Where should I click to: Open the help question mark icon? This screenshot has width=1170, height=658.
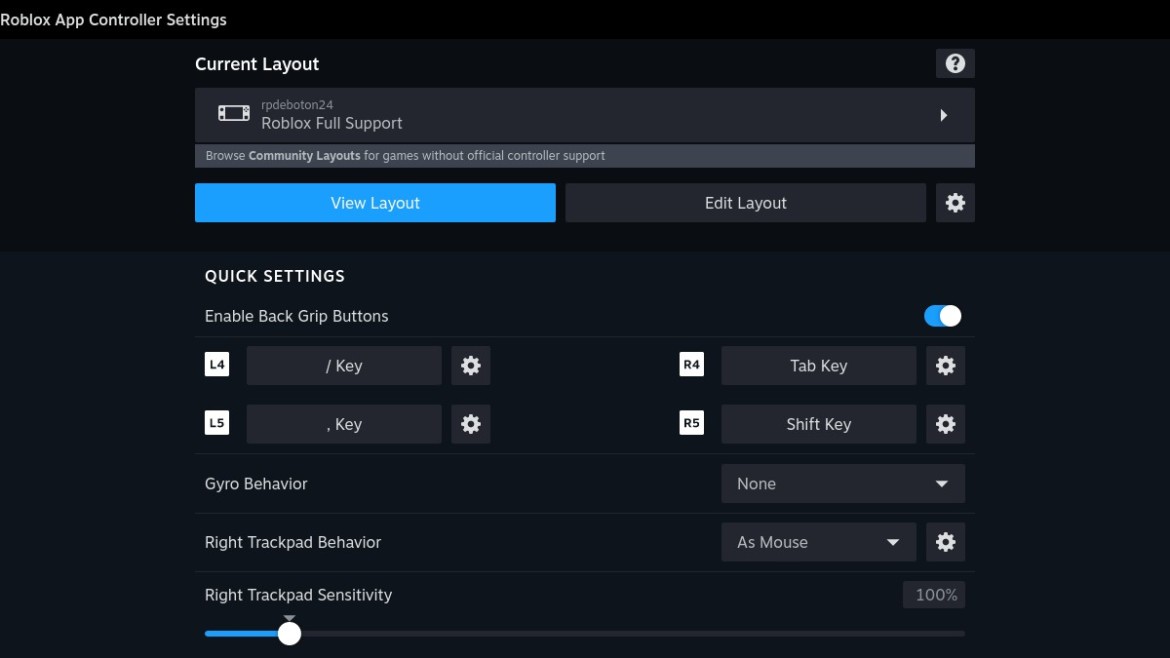tap(955, 64)
